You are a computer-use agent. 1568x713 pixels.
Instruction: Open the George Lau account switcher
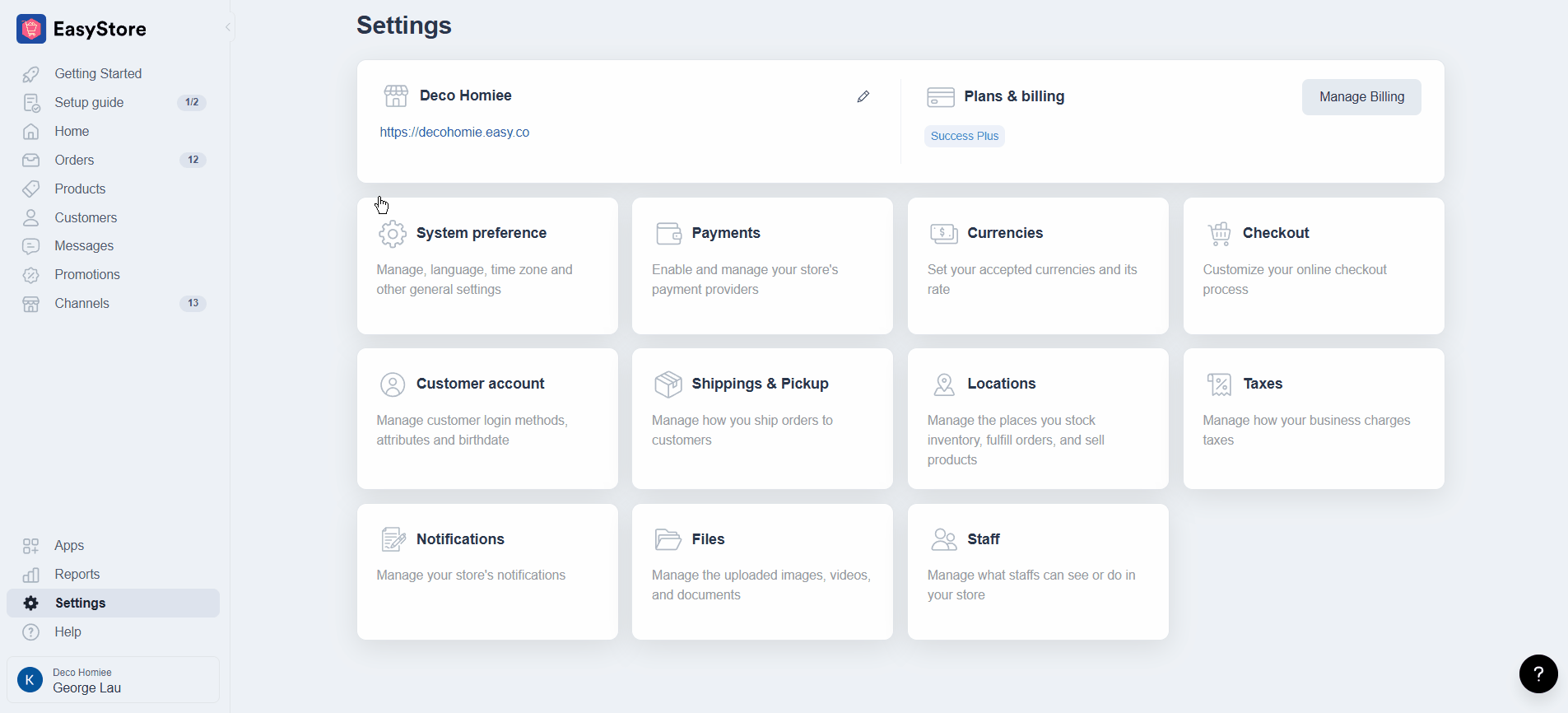click(113, 680)
